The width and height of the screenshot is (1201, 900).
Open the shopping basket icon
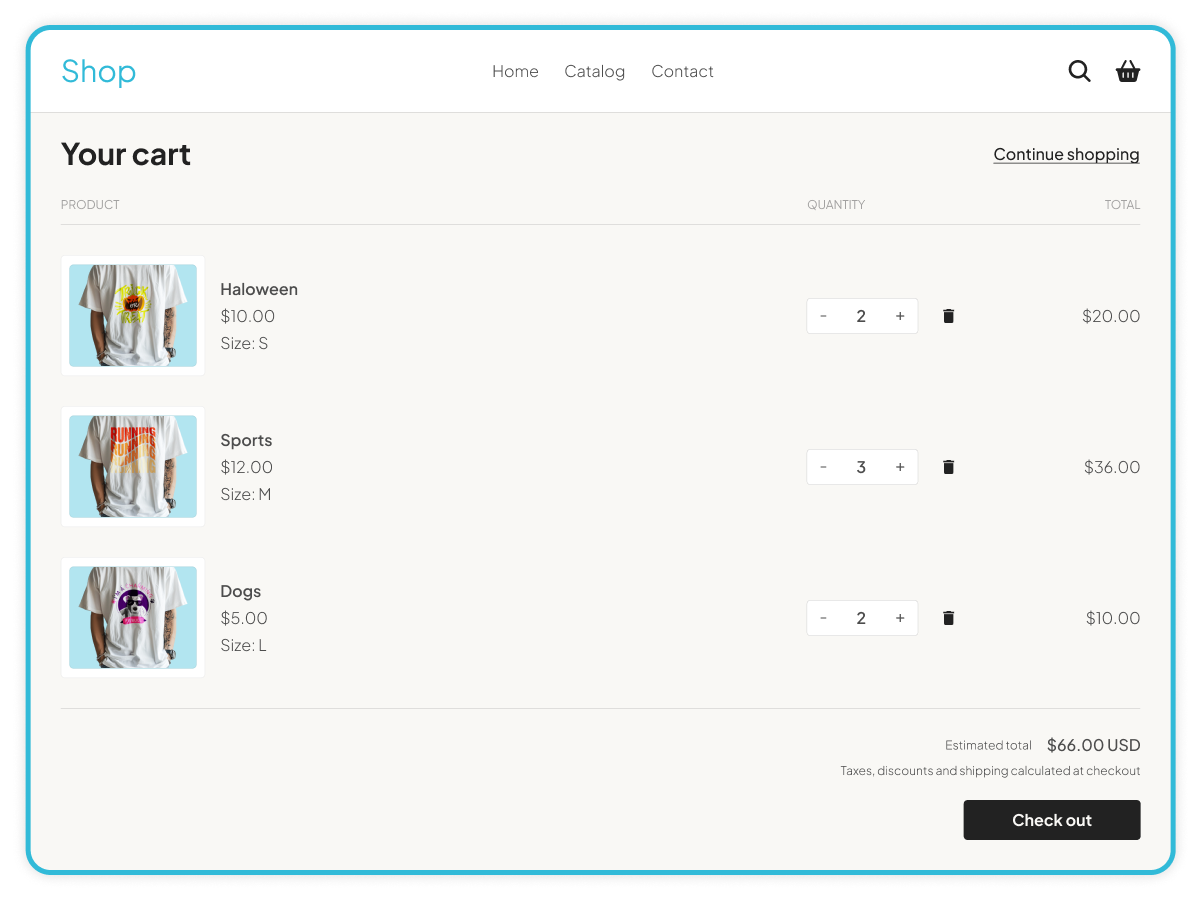pos(1128,71)
